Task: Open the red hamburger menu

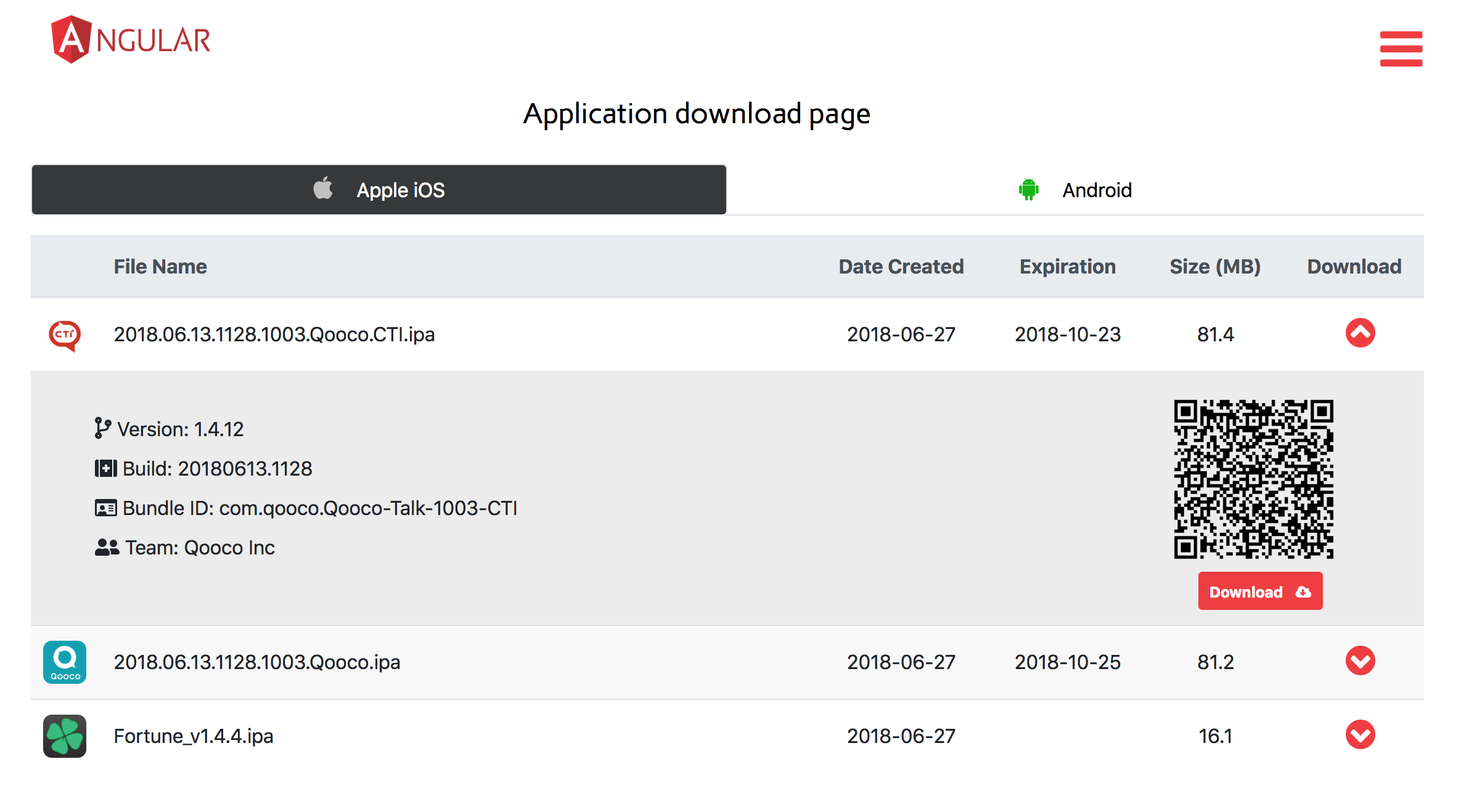Action: (1401, 48)
